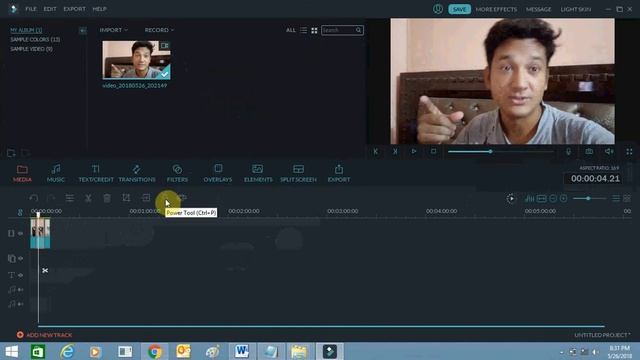Open the Music library tab
This screenshot has width=640, height=360.
tap(56, 173)
